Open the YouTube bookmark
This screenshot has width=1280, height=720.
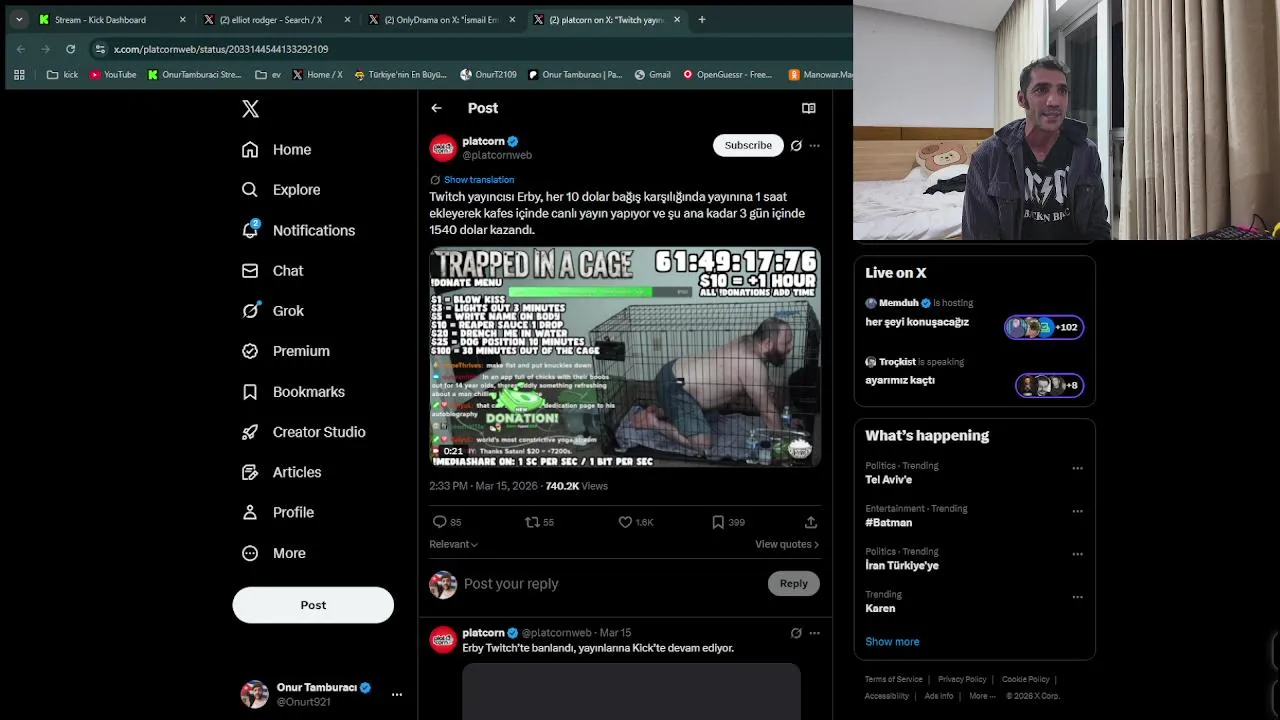[113, 75]
